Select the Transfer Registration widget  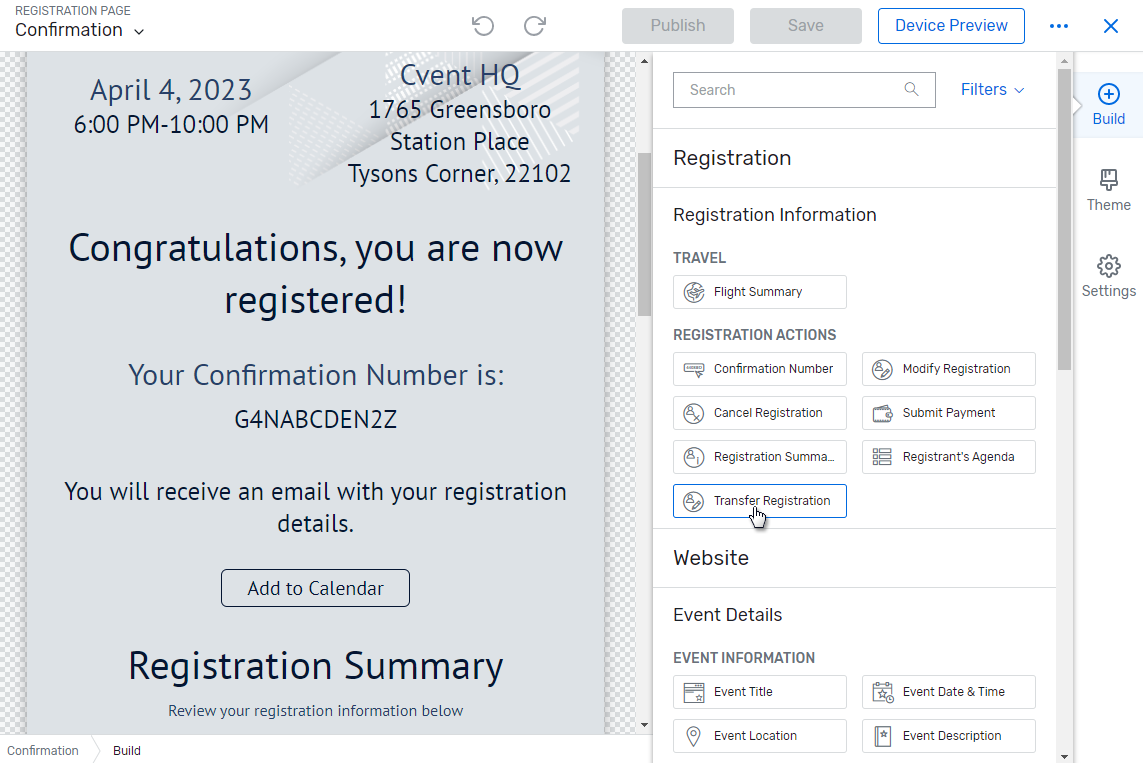(x=759, y=500)
